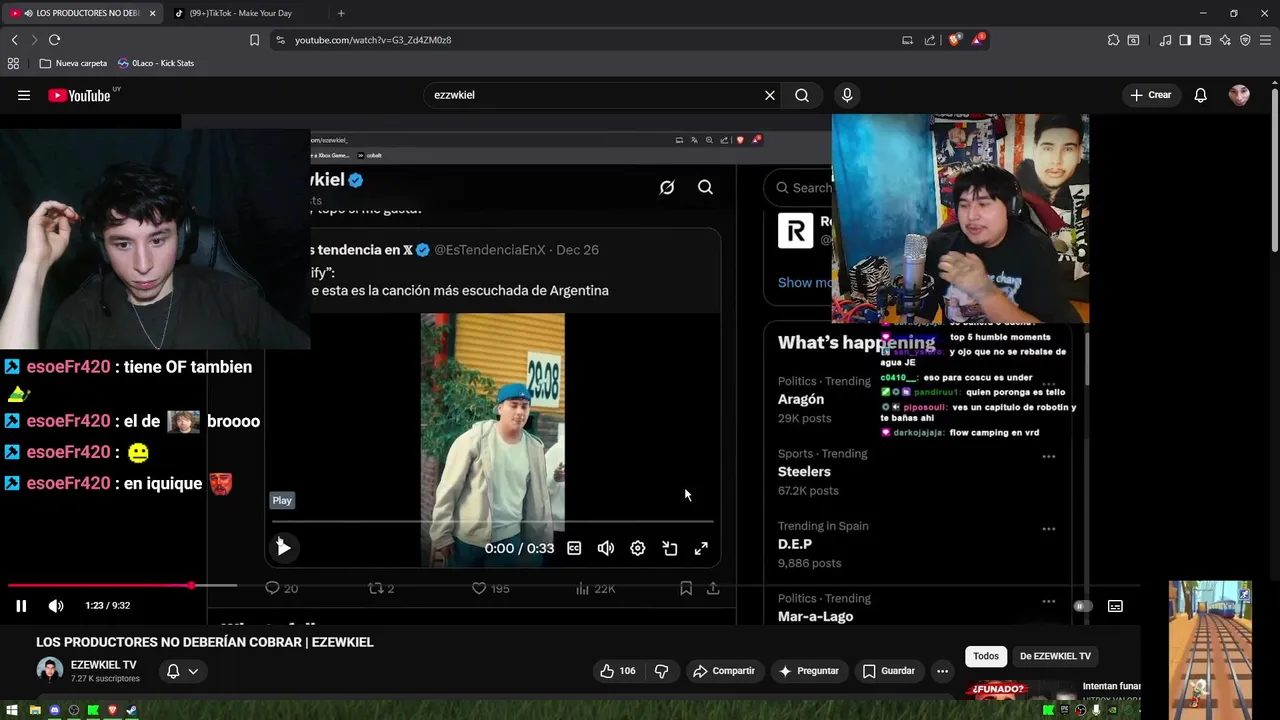Open the bookmarks bar apps grid icon
The height and width of the screenshot is (720, 1280).
tap(13, 63)
